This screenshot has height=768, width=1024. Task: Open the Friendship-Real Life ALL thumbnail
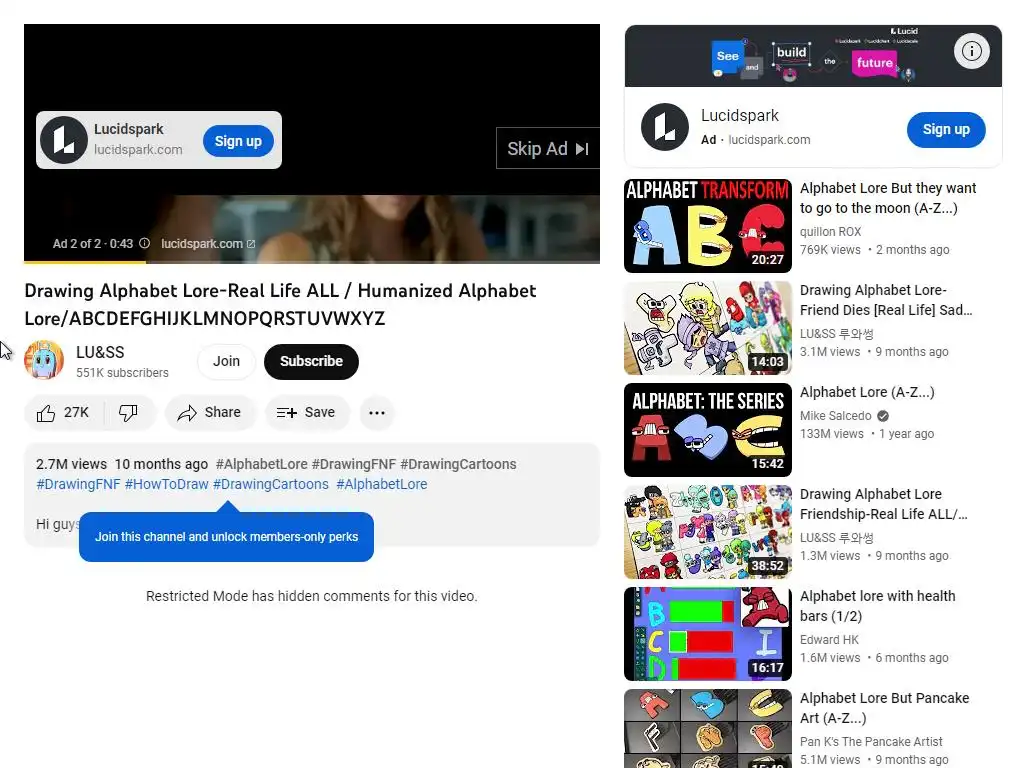tap(708, 532)
